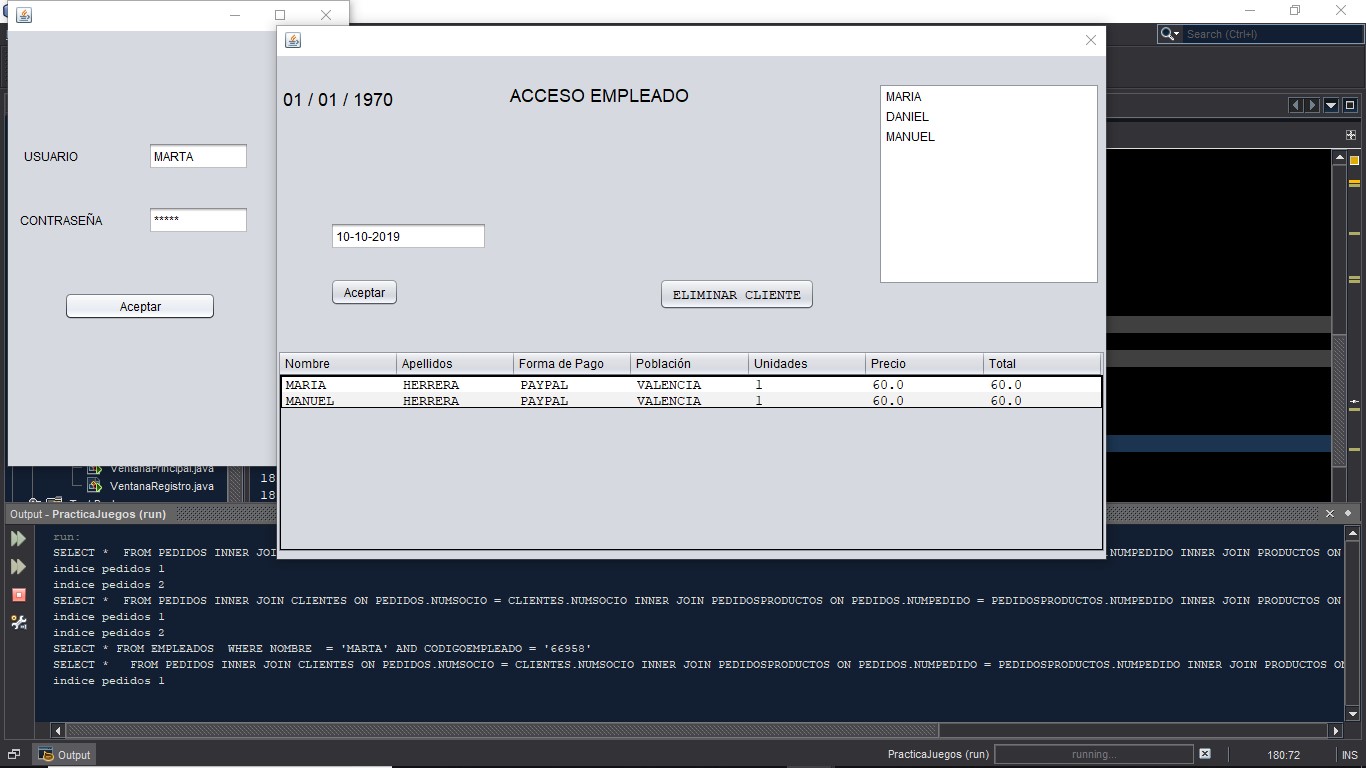Minimize Output panel diamond icon
The height and width of the screenshot is (768, 1366).
click(x=1348, y=513)
